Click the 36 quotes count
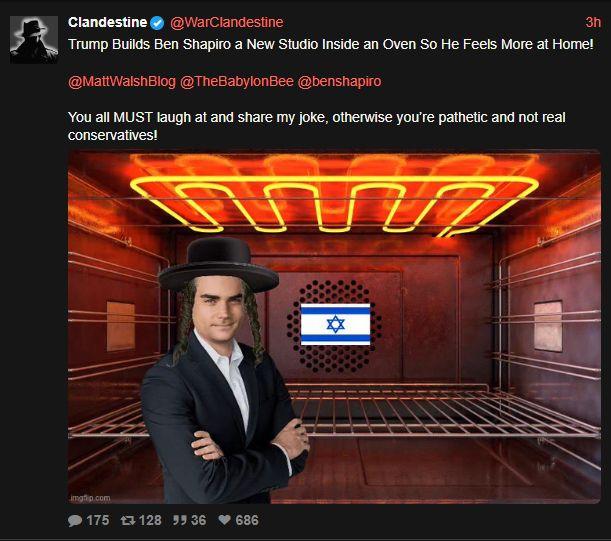 click(198, 520)
